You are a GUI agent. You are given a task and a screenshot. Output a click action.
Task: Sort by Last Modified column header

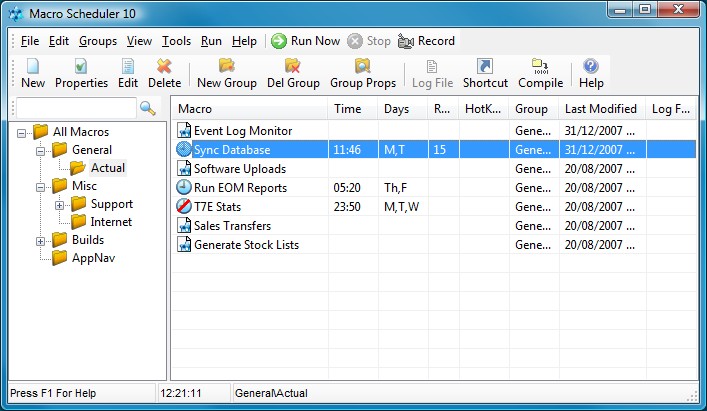[x=602, y=109]
